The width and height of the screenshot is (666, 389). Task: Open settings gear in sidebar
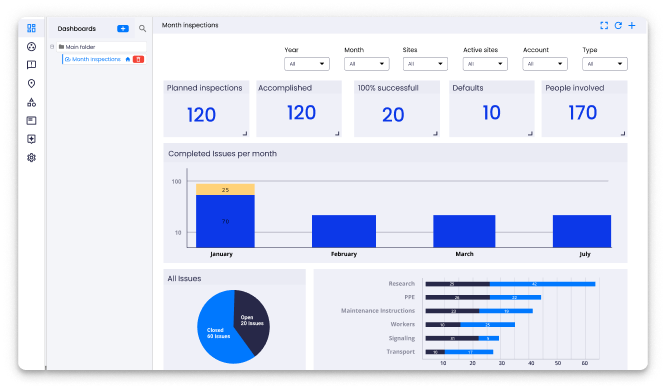31,158
